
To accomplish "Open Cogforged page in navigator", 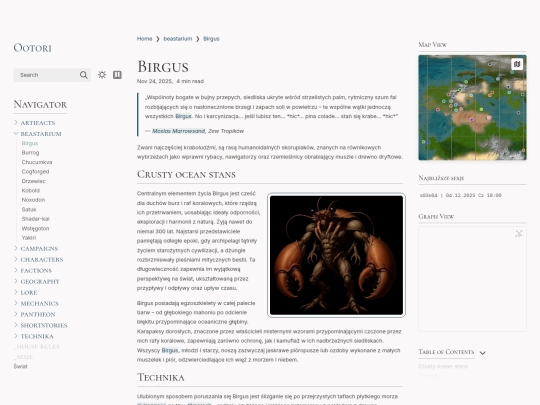I will tap(35, 172).
